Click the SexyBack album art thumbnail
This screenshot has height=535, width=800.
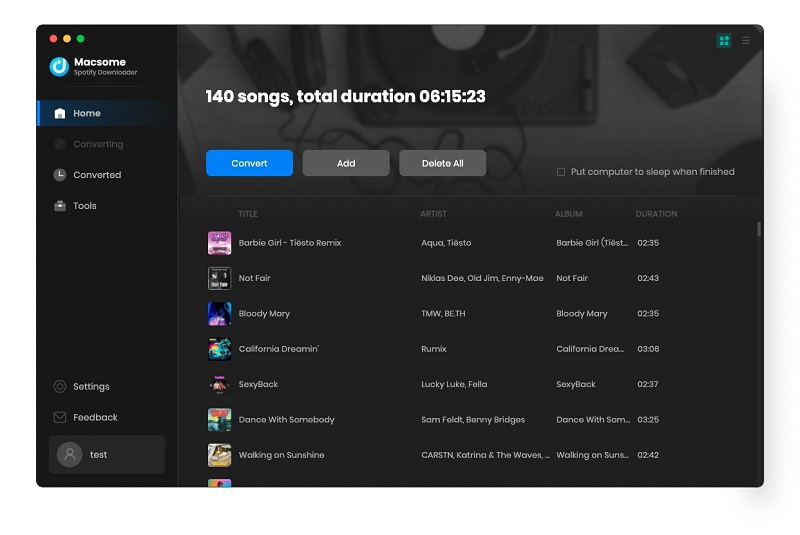click(x=219, y=385)
